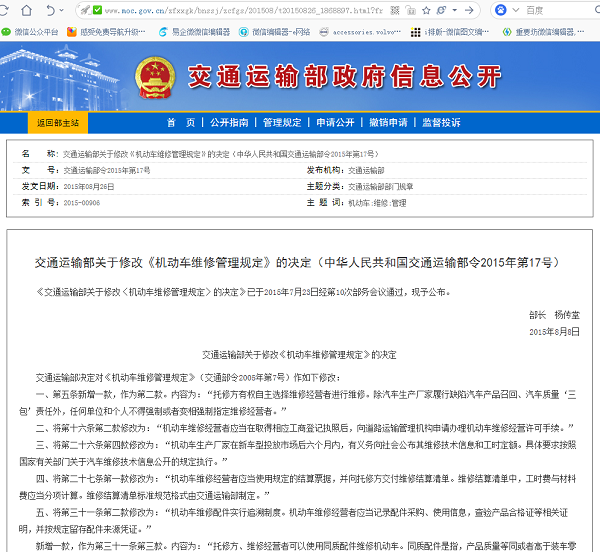Open the 微信编辑器-e网络 bookmark
600x552 pixels.
[x=274, y=32]
